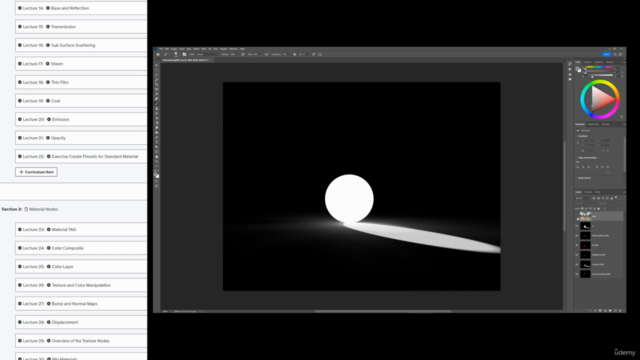Click the symmetry paint options icon
The height and width of the screenshot is (360, 640).
point(320,54)
